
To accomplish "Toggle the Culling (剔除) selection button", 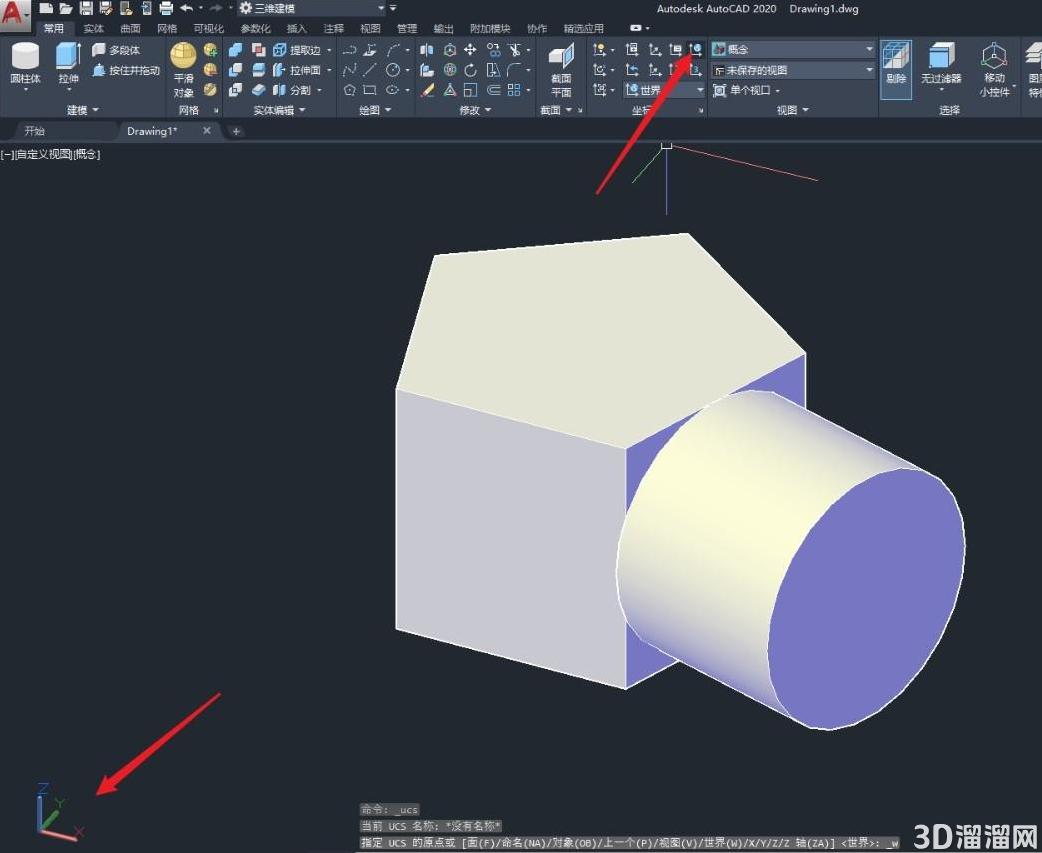I will point(896,69).
